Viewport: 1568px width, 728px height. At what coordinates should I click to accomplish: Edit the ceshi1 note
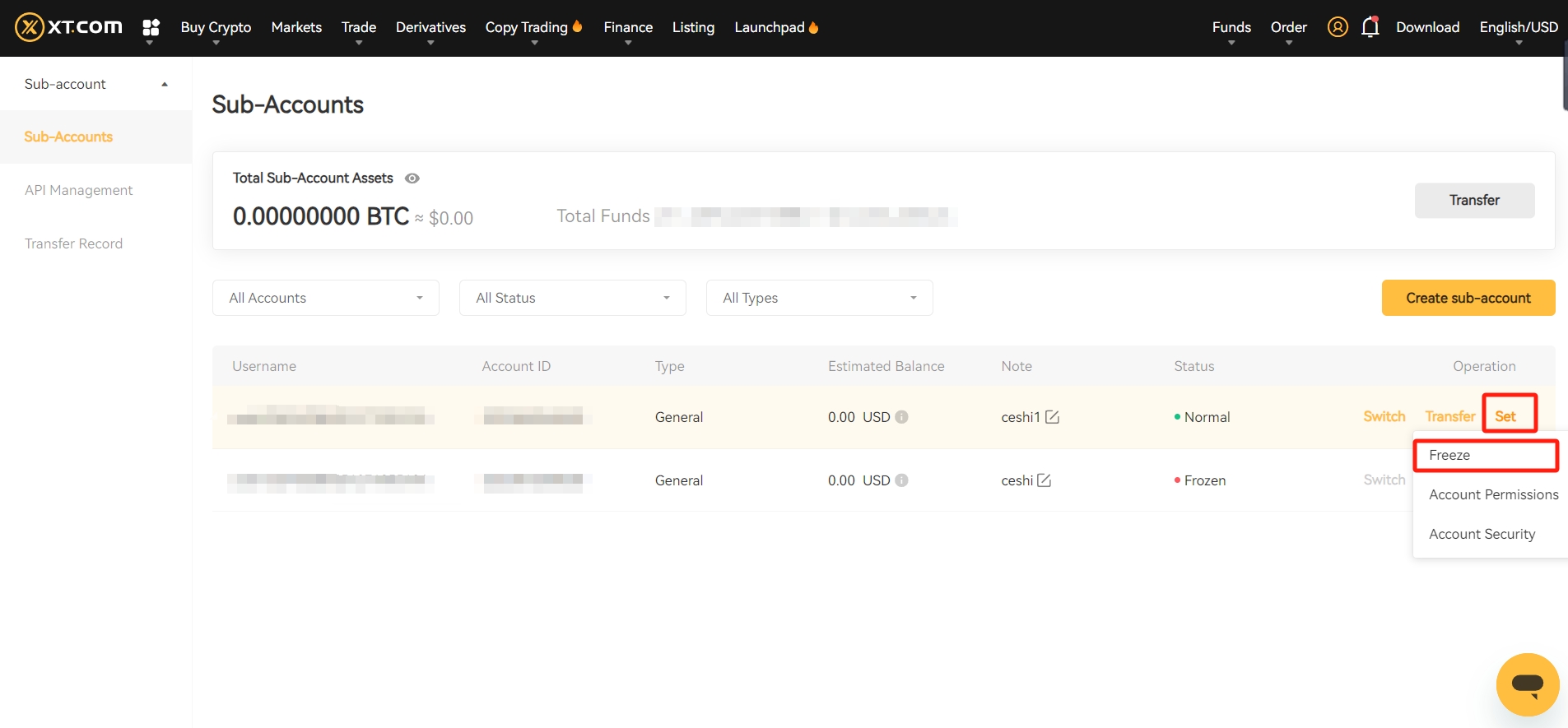(1052, 417)
